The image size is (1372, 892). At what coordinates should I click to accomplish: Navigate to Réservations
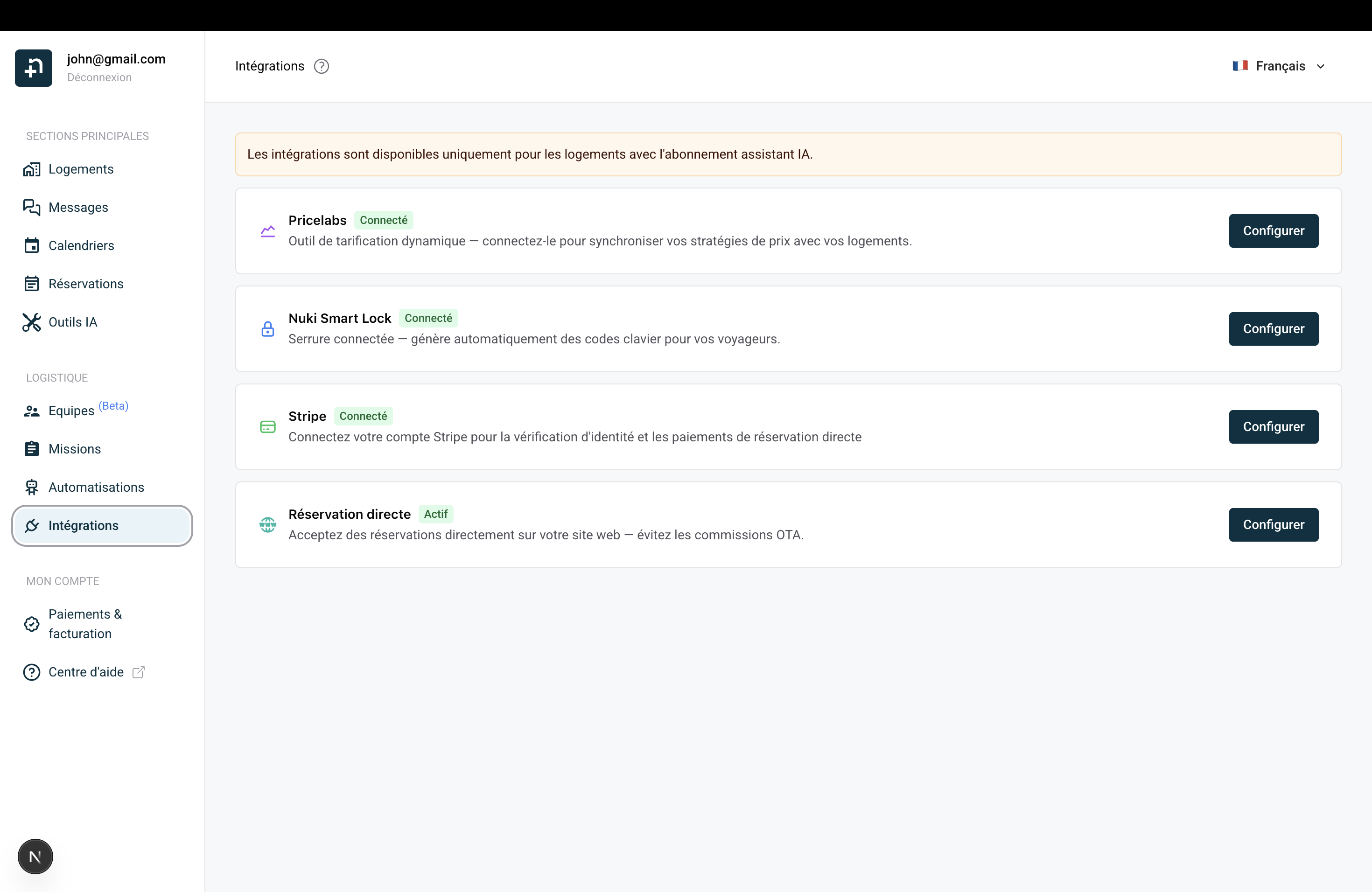[x=102, y=284]
